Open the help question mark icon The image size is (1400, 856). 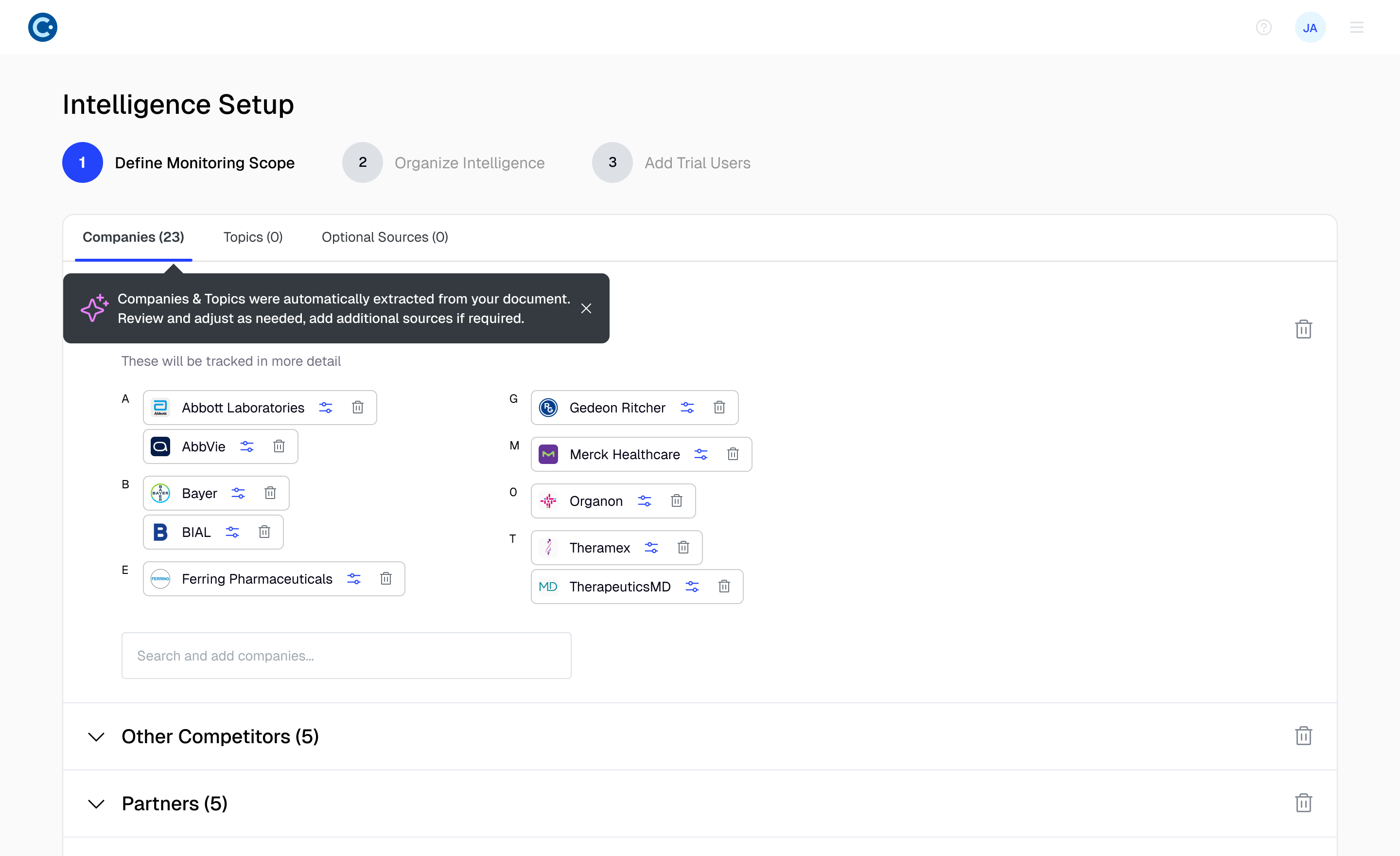pos(1263,27)
